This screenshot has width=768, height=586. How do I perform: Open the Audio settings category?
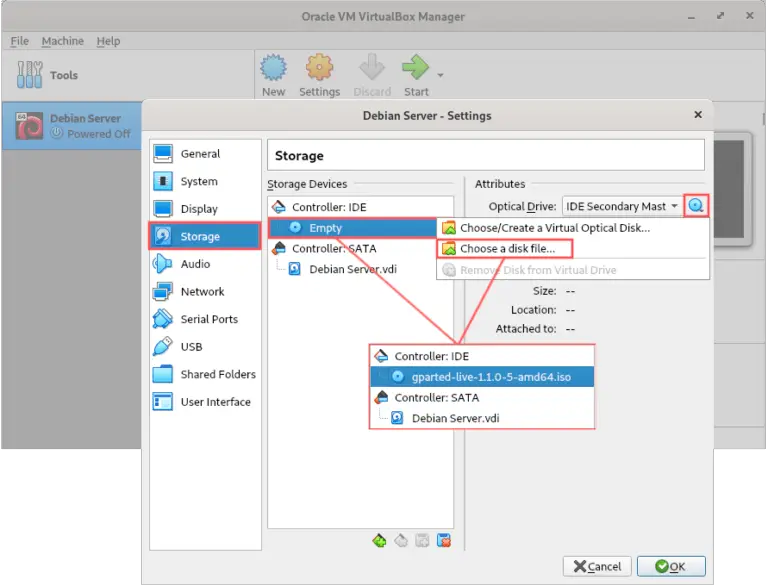(195, 264)
